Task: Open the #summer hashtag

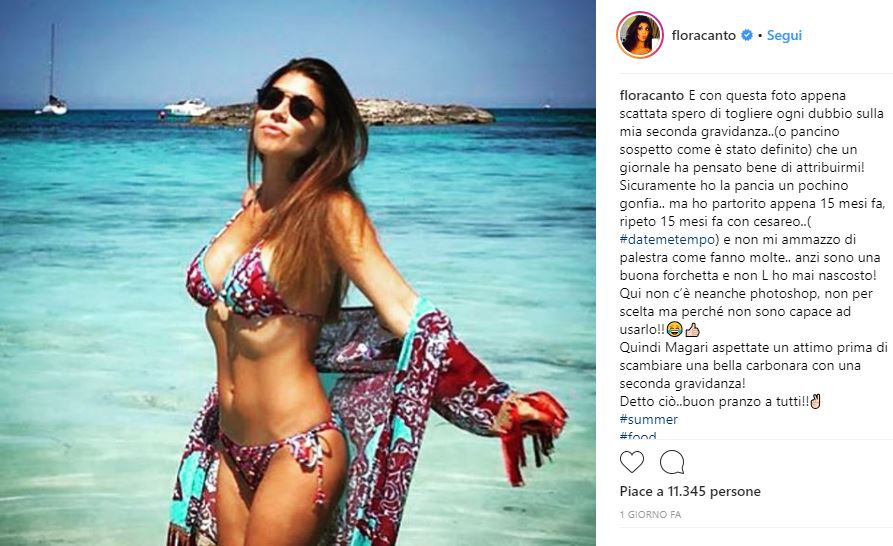Action: point(649,419)
